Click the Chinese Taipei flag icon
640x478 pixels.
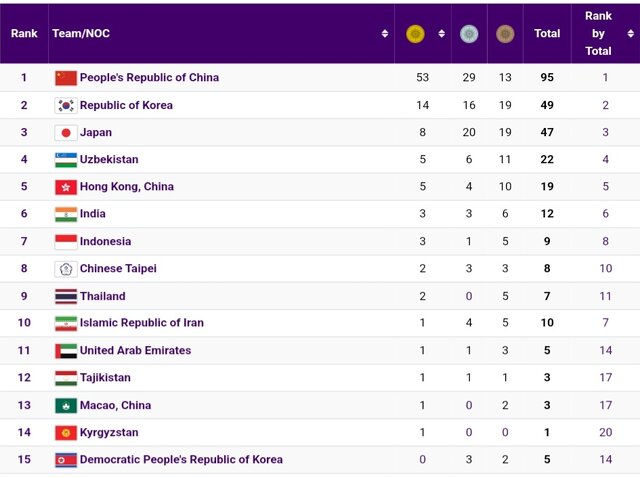[66, 269]
